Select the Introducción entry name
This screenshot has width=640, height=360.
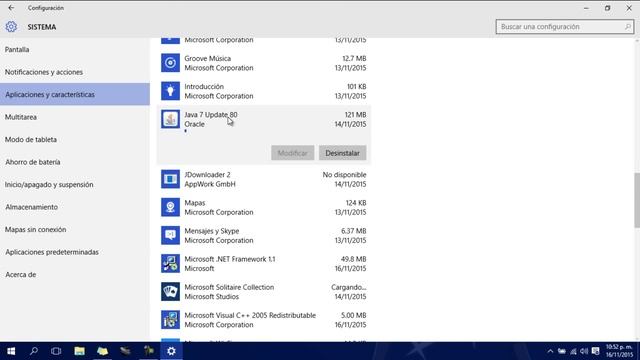coord(204,87)
